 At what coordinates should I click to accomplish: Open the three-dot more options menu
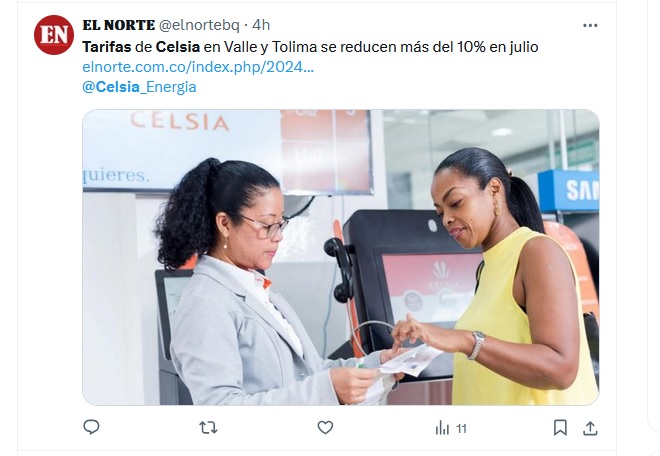590,25
